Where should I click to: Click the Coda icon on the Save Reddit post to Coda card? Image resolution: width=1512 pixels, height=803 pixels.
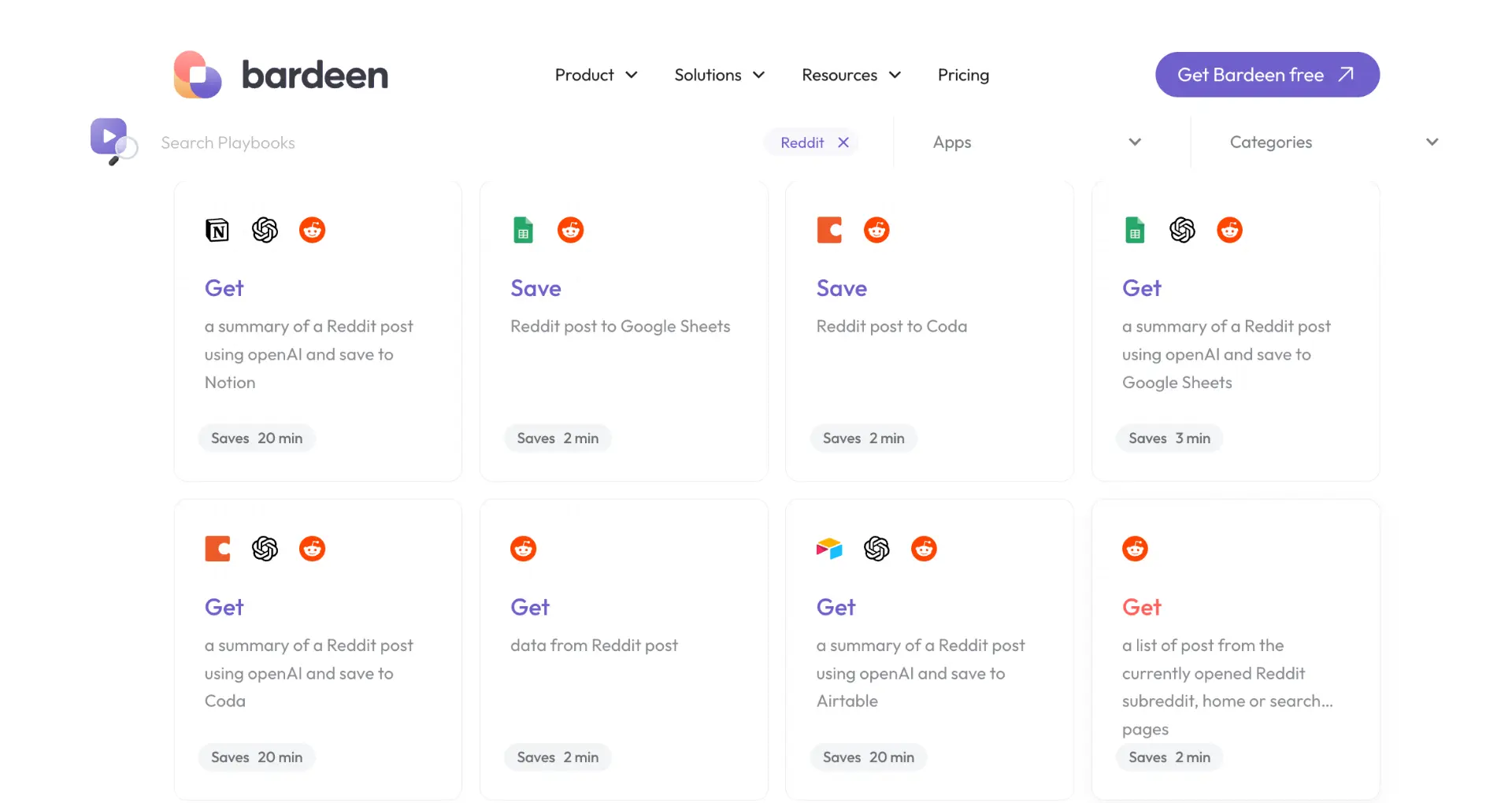tap(829, 230)
